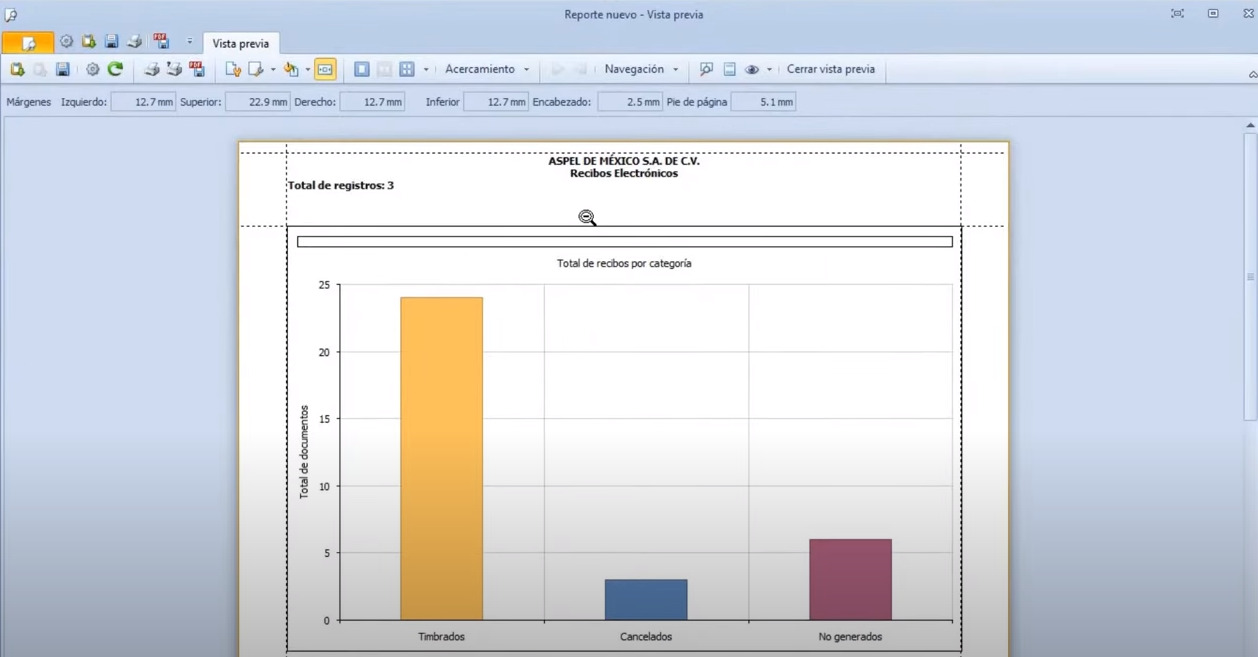Click the printer icon in the toolbar
This screenshot has width=1258, height=657.
click(151, 69)
